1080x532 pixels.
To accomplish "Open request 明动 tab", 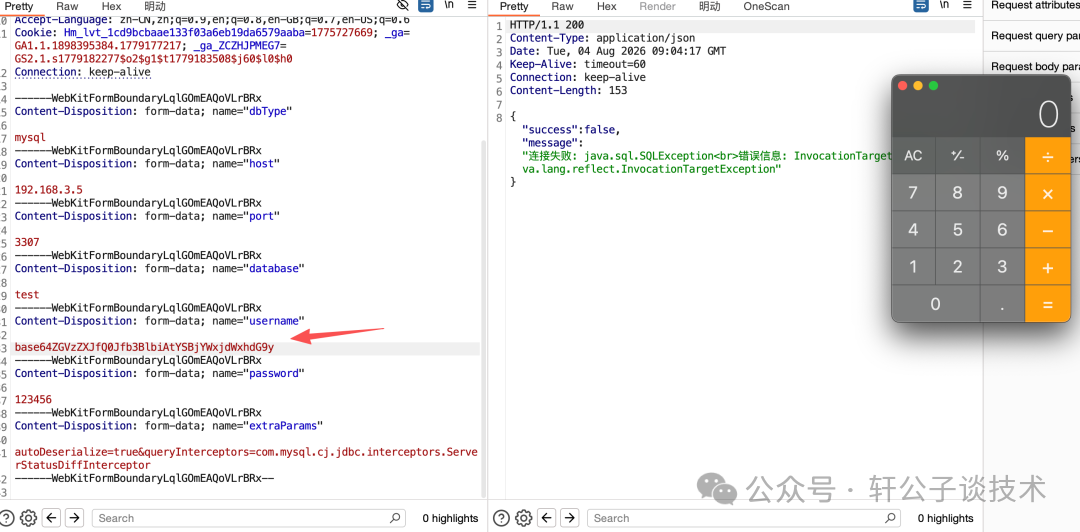I will (155, 6).
